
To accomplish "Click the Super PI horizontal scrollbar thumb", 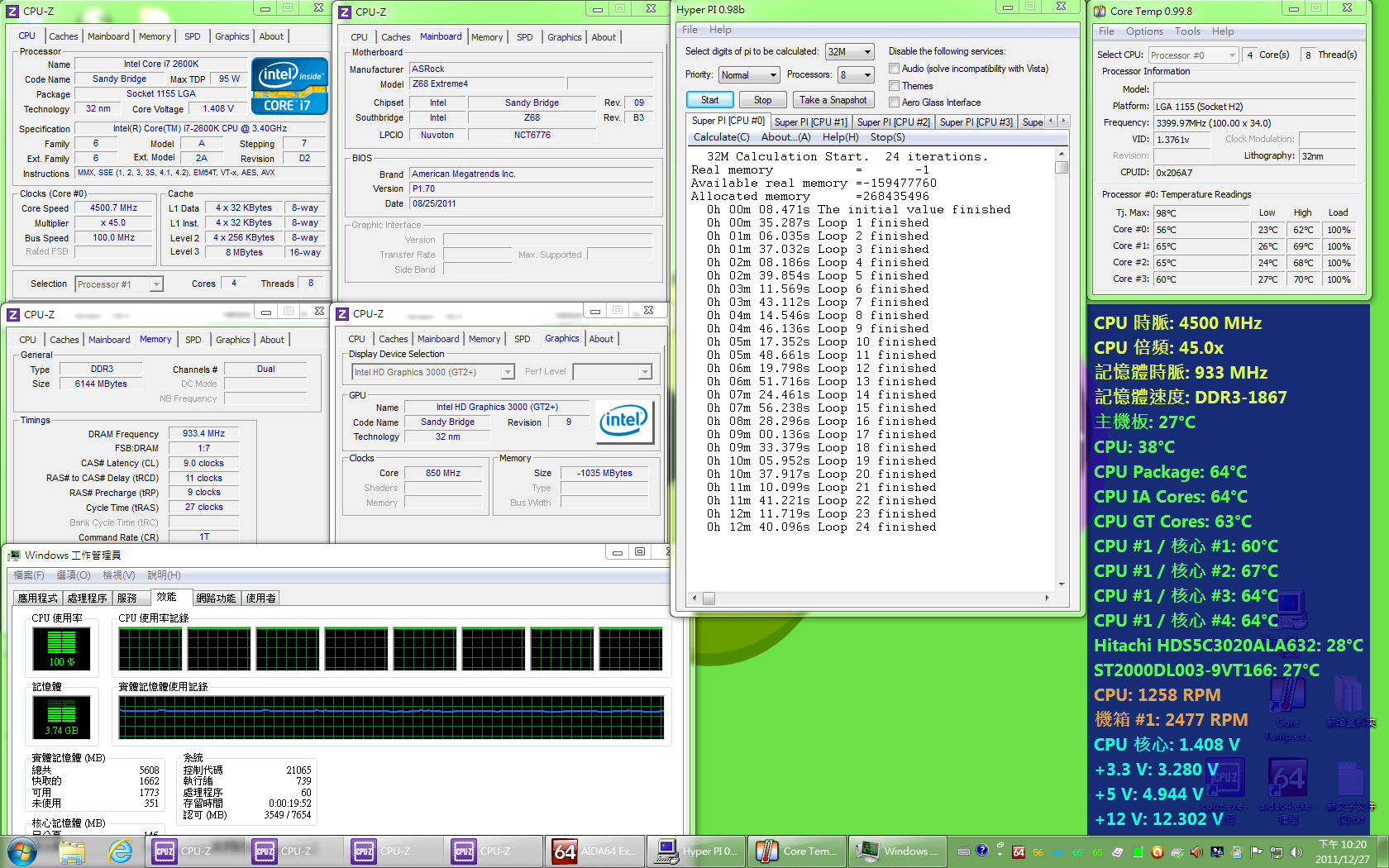I will (x=709, y=598).
